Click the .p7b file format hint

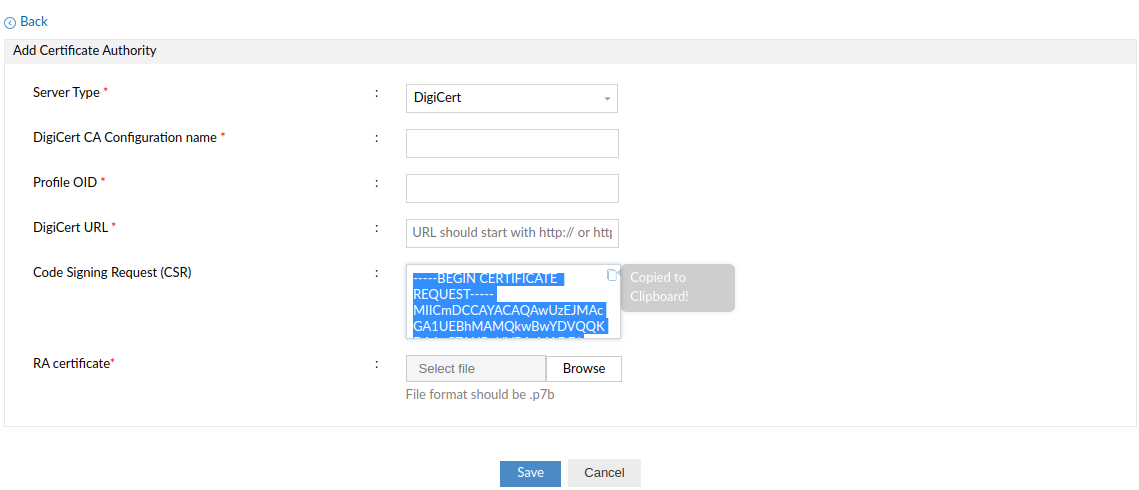tap(479, 395)
